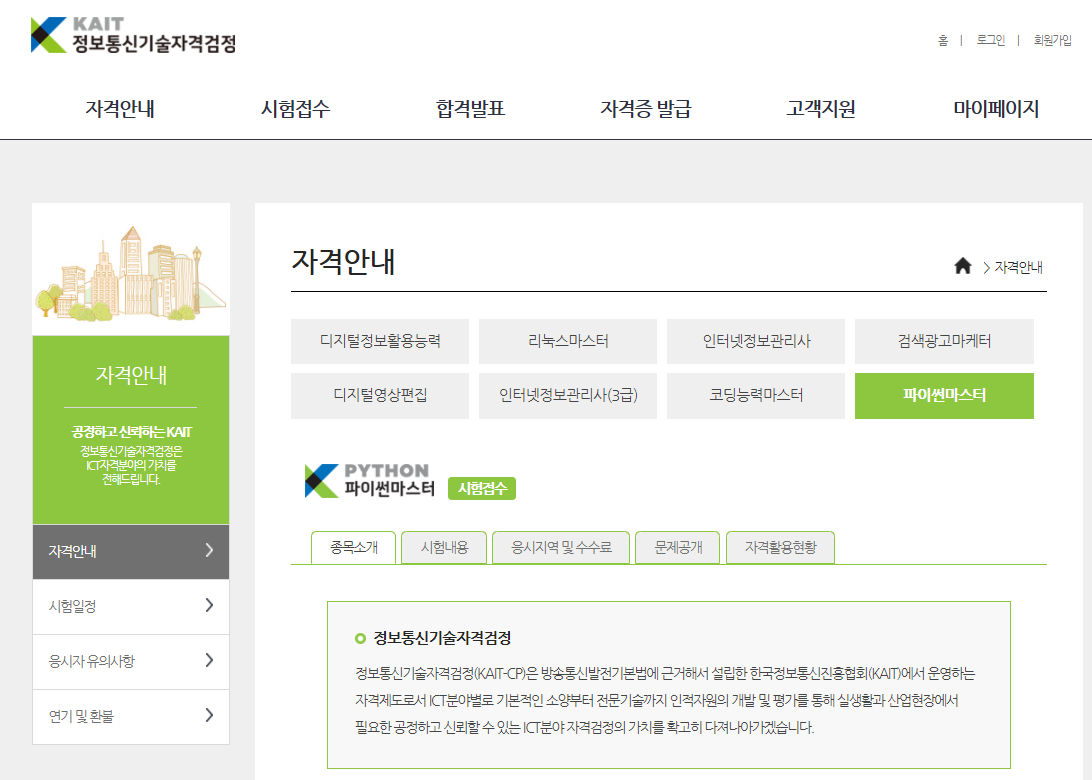Open 자격증 발급 in main navigation menu
This screenshot has width=1092, height=780.
[x=646, y=109]
